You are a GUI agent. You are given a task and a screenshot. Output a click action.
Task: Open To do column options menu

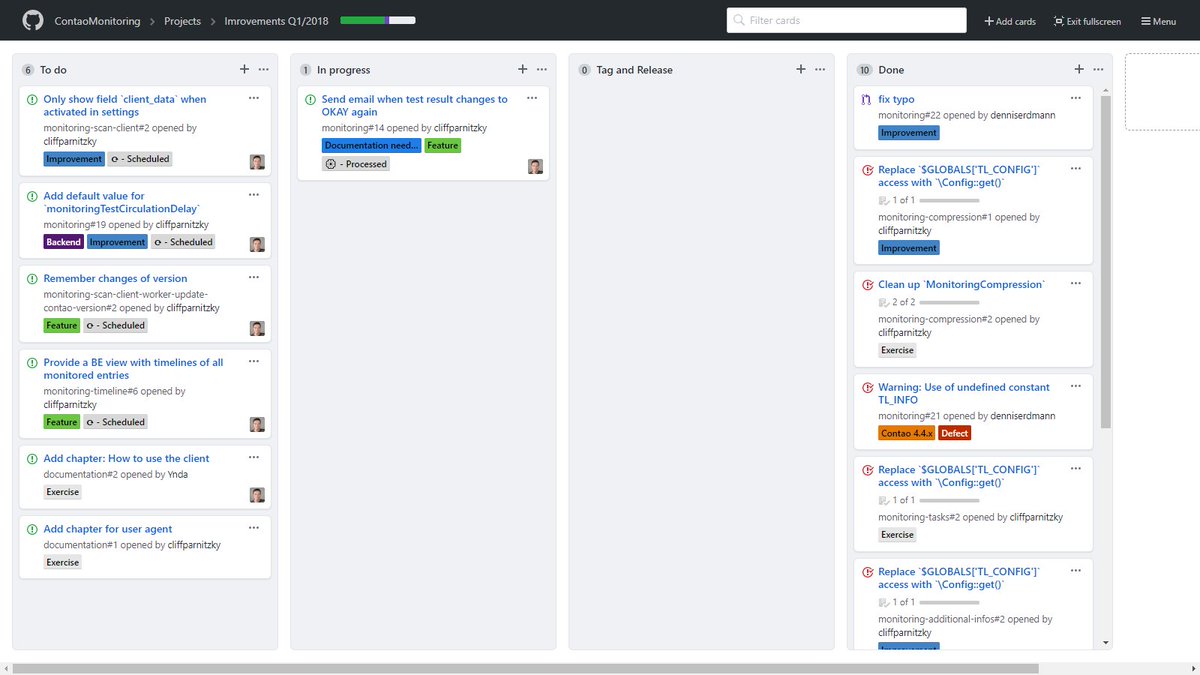click(x=263, y=69)
